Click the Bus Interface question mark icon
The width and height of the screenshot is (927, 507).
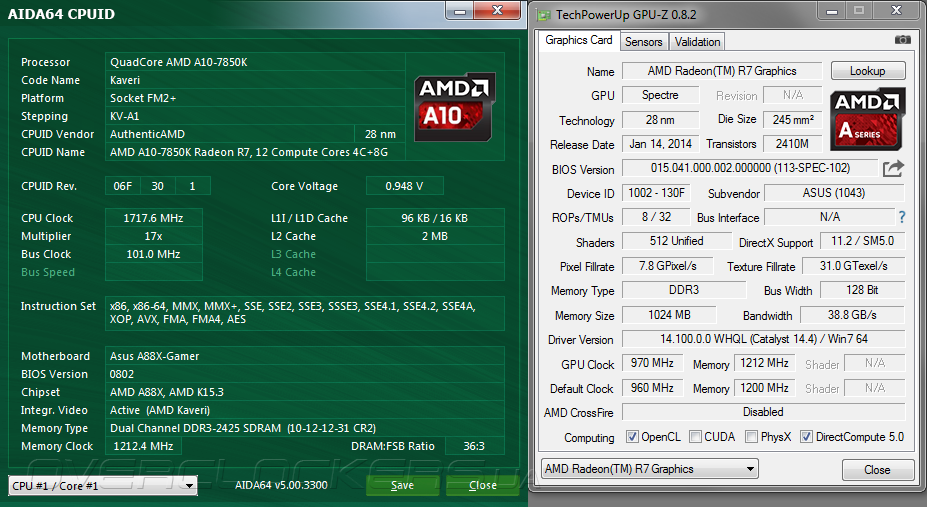902,217
